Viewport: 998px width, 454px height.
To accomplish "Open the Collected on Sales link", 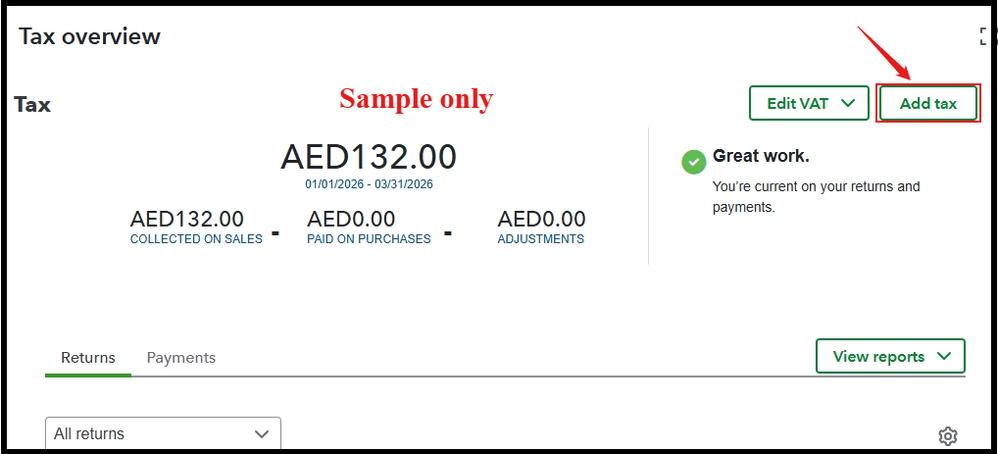I will point(196,239).
